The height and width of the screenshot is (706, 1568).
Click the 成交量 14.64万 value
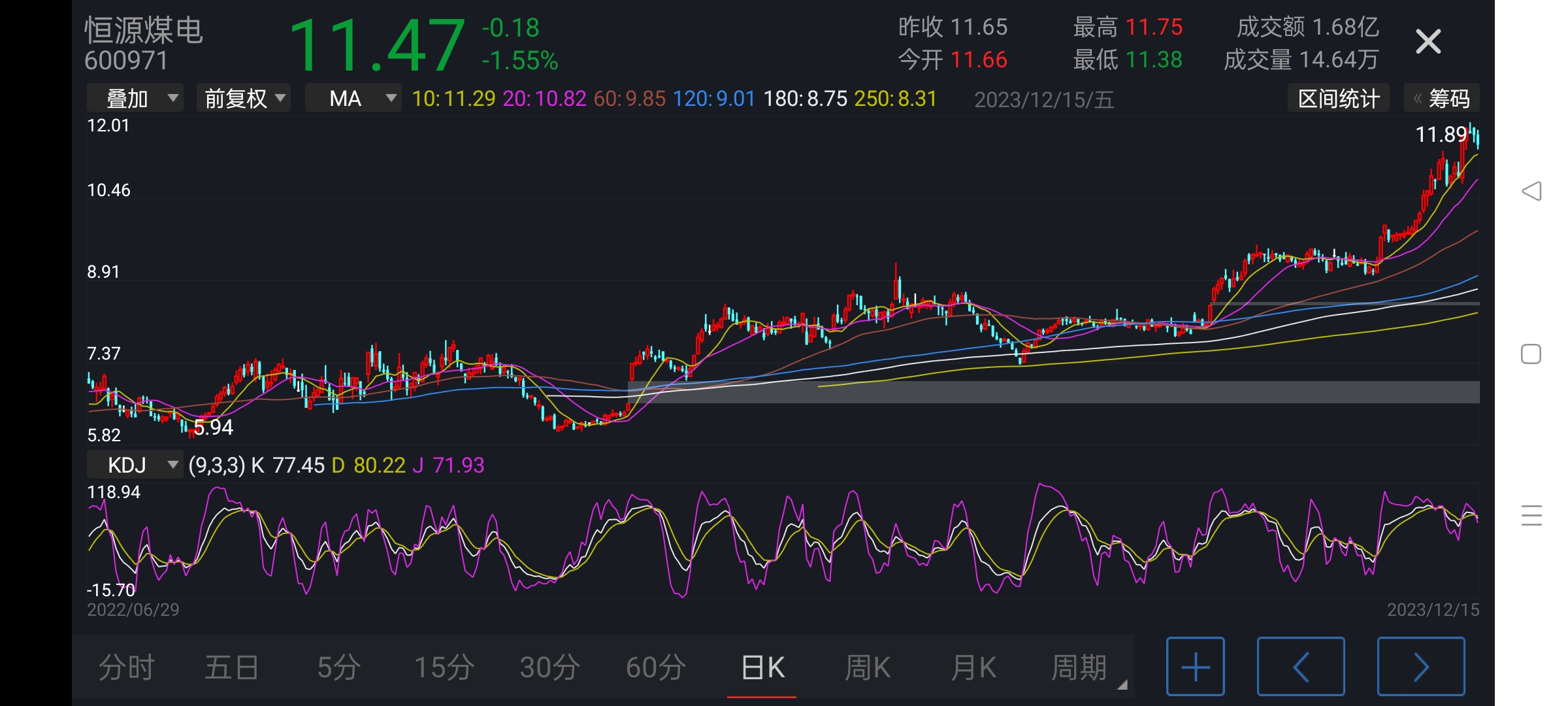tap(1301, 60)
